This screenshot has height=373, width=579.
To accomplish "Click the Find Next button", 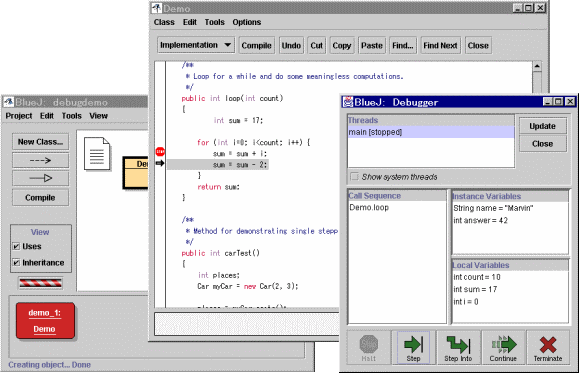I will click(x=440, y=45).
